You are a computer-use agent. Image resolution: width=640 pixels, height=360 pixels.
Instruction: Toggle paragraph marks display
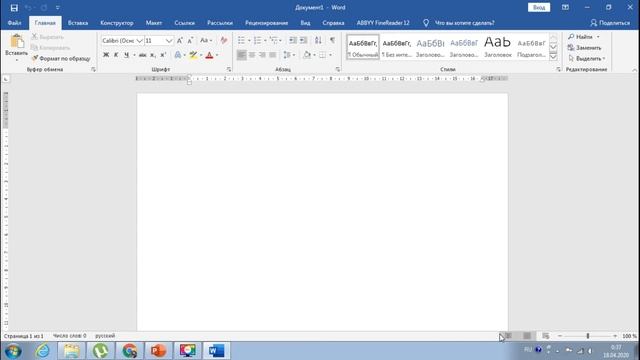[333, 40]
